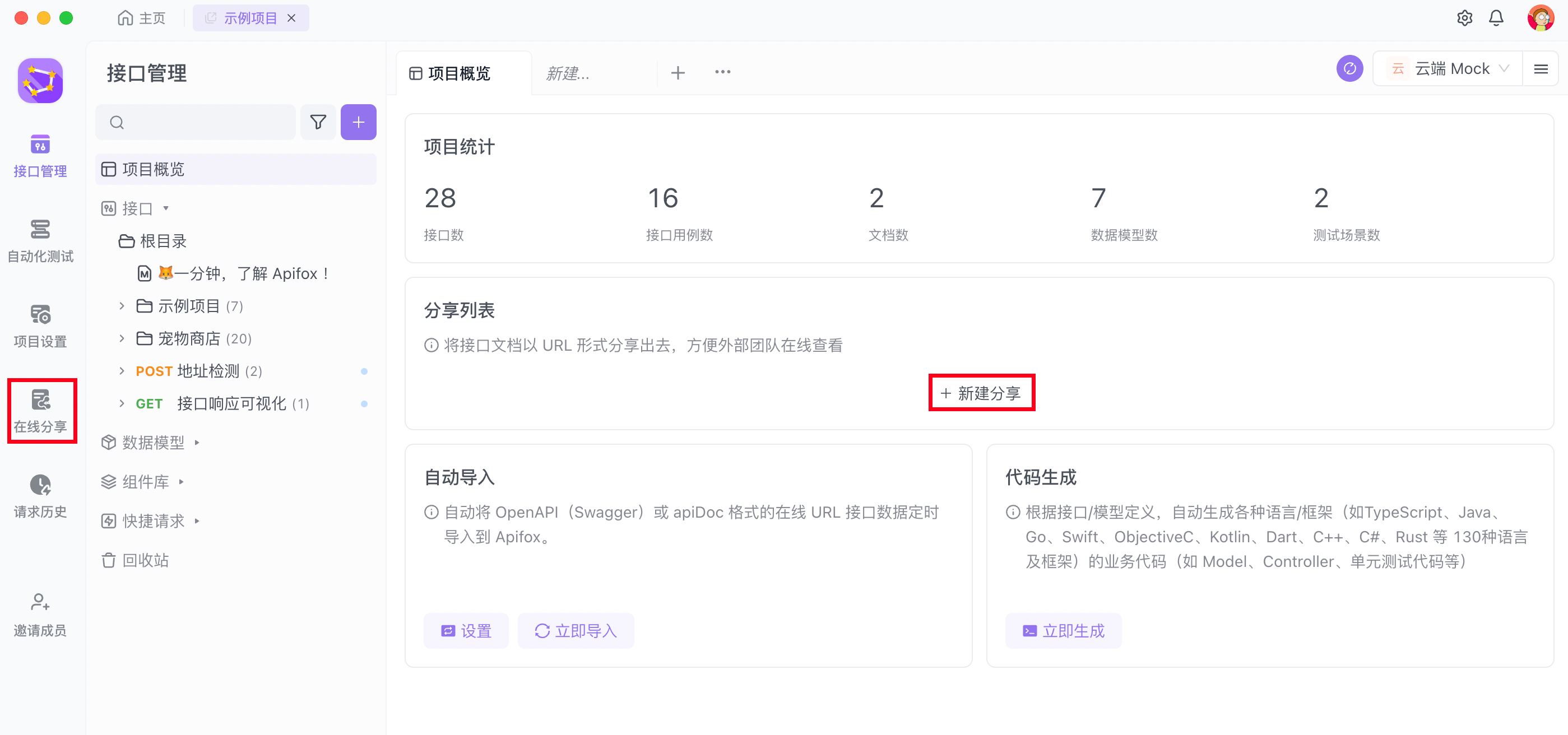Click the filter funnel icon
This screenshot has height=735, width=1568.
(318, 122)
